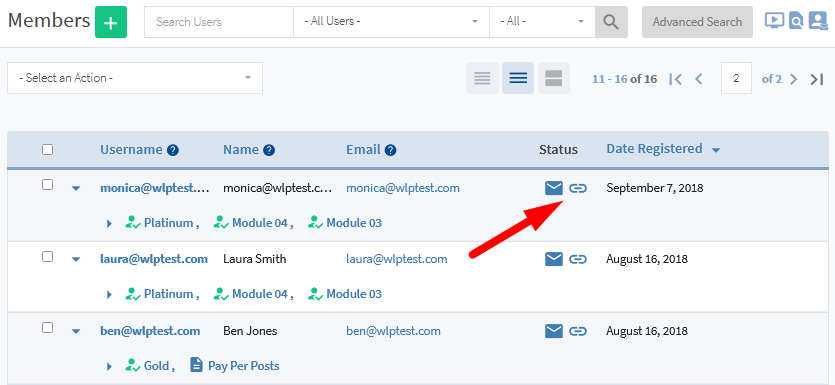Click Name column help icon
The width and height of the screenshot is (835, 385).
point(269,150)
